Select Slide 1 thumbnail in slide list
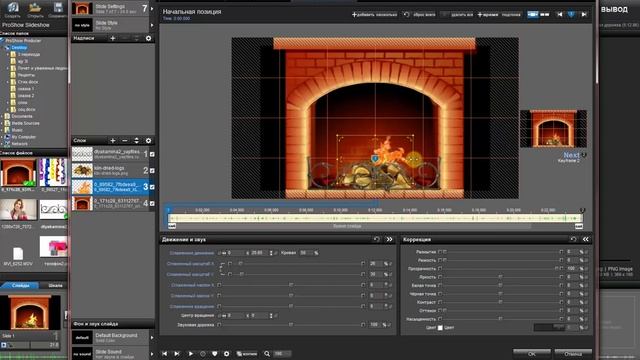The image size is (640, 360). 30,312
